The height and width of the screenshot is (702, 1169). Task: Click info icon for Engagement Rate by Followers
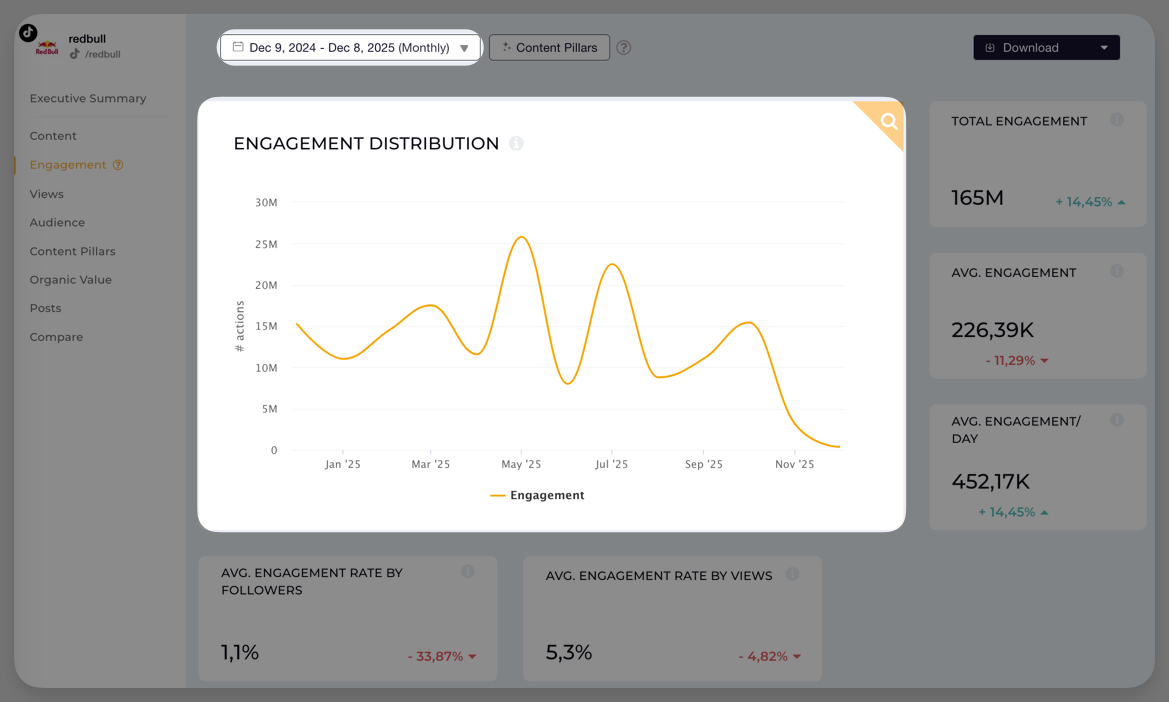467,571
